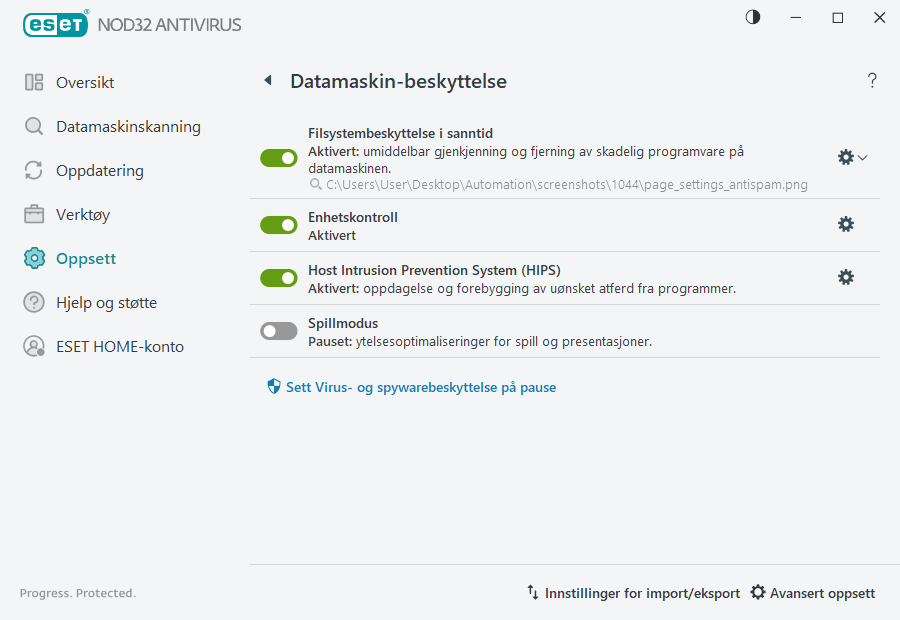Enable Spillmodus
Image resolution: width=900 pixels, height=620 pixels.
(278, 330)
